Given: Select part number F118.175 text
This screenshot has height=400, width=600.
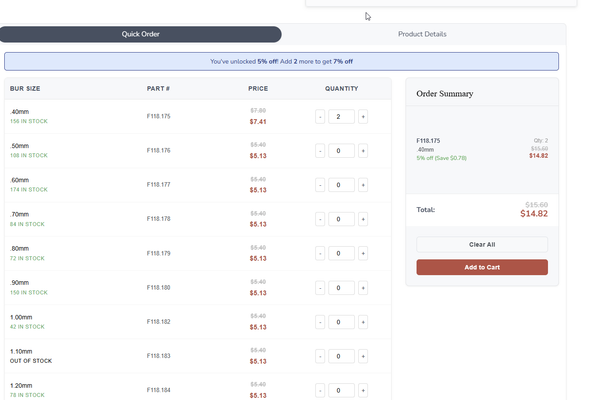Looking at the screenshot, I should (x=158, y=116).
